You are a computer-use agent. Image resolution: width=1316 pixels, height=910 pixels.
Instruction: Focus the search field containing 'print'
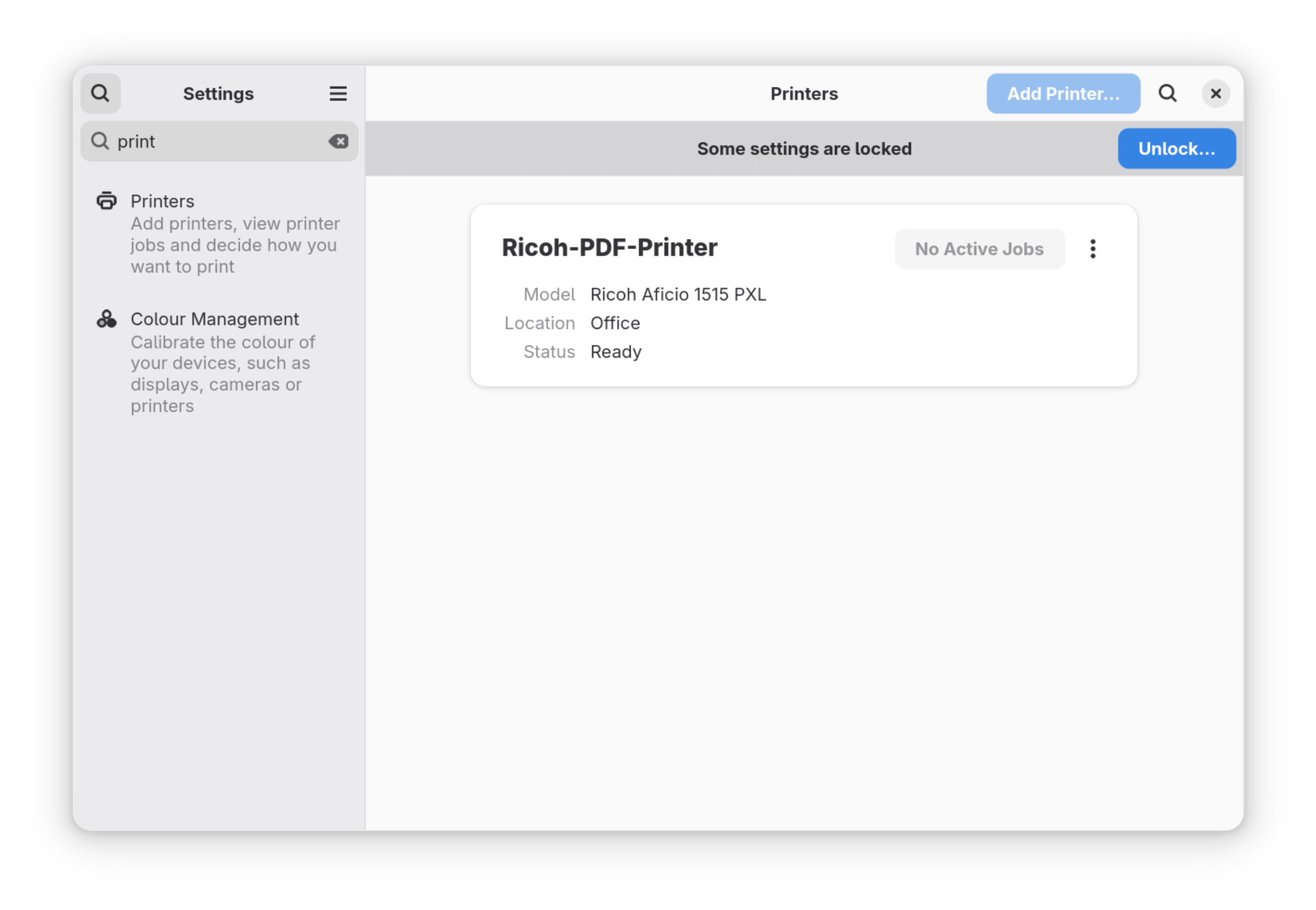[x=219, y=141]
